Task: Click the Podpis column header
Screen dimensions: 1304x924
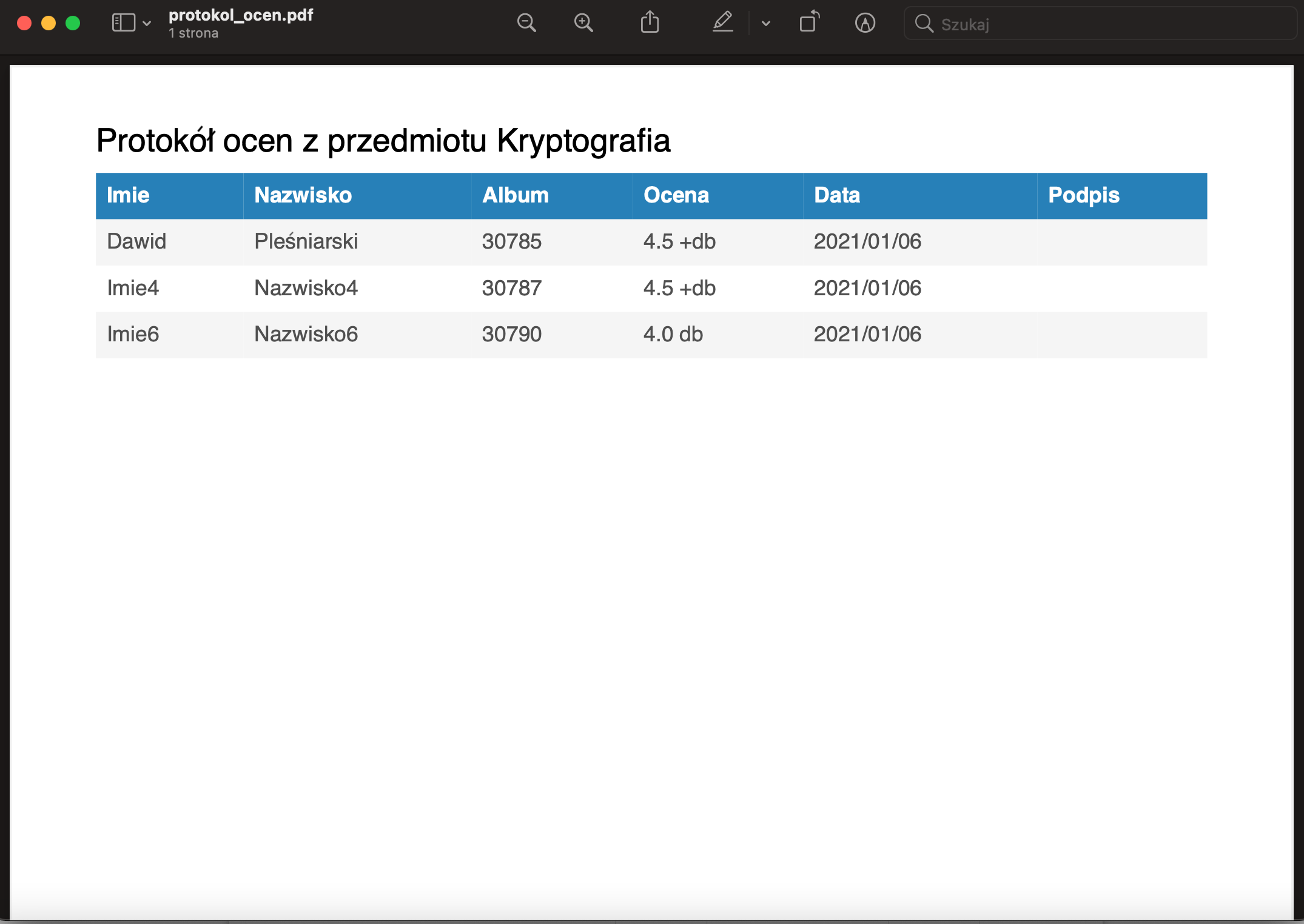Action: pos(1083,195)
